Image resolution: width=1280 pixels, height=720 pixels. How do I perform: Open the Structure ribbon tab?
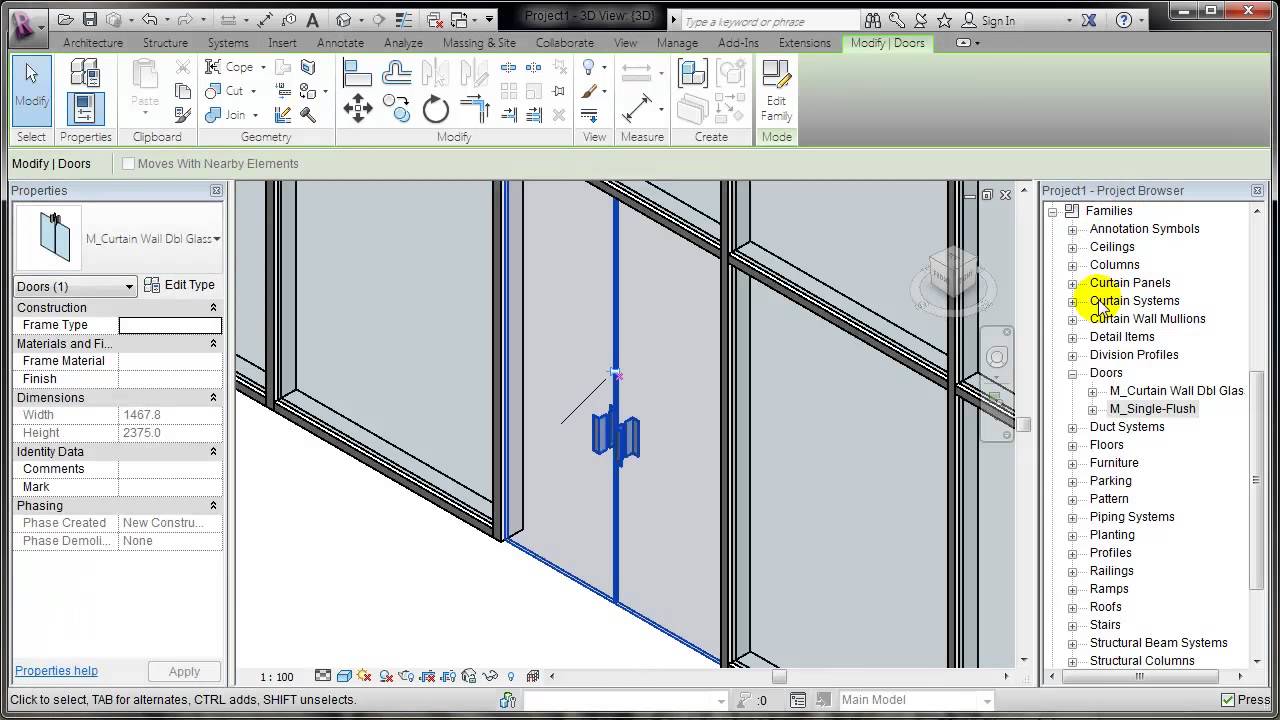click(165, 43)
